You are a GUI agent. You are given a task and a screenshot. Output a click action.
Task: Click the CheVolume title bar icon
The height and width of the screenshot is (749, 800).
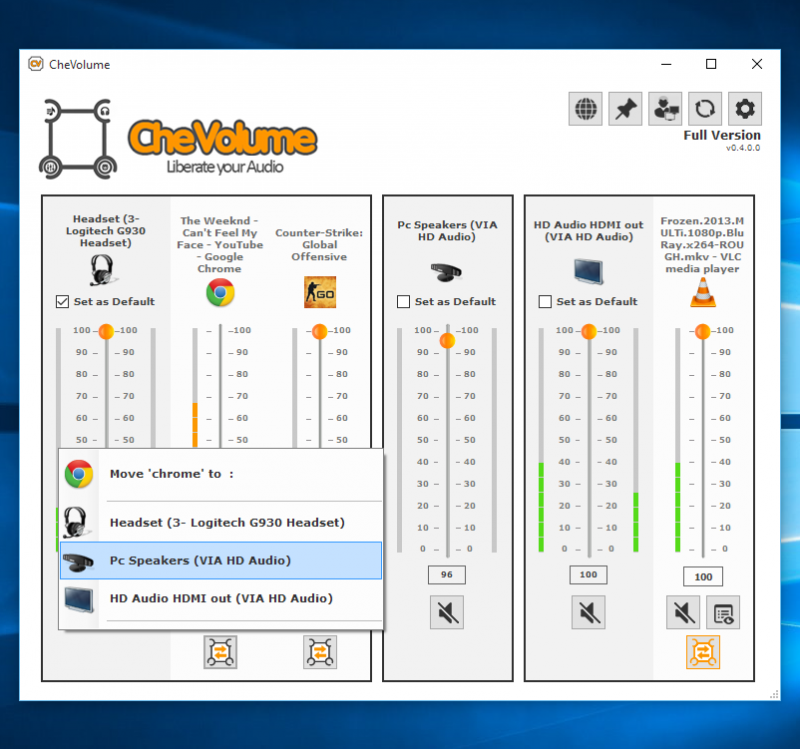pyautogui.click(x=36, y=64)
